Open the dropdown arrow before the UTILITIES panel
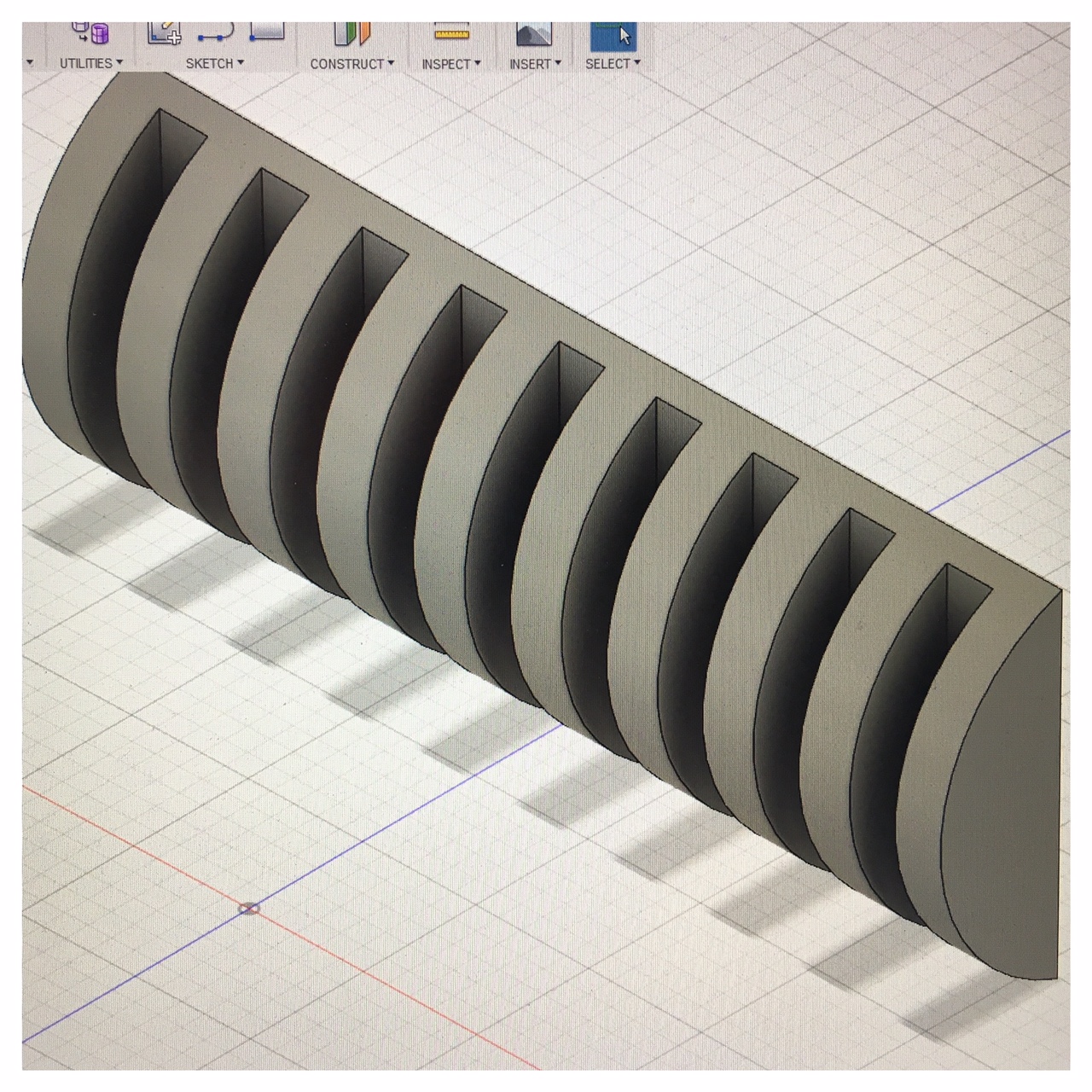1092x1092 pixels. click(x=30, y=62)
